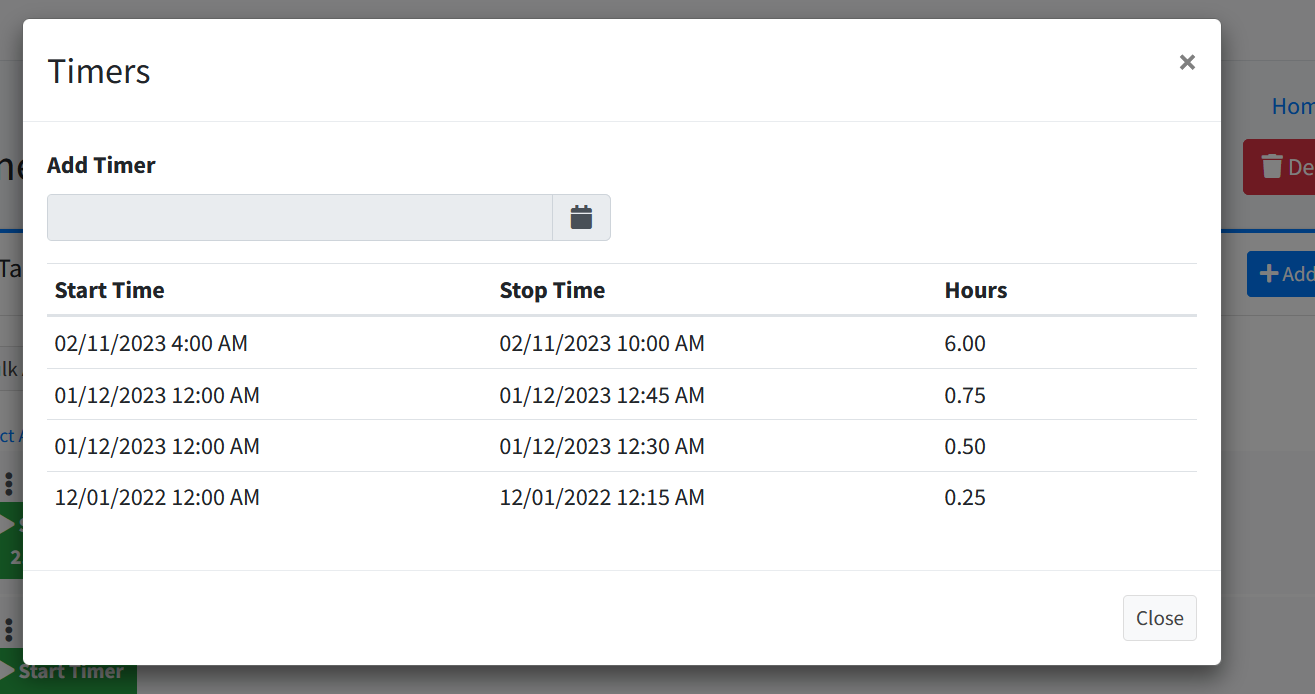This screenshot has height=694, width=1315.
Task: Focus the Add Timer date field
Action: 300,217
